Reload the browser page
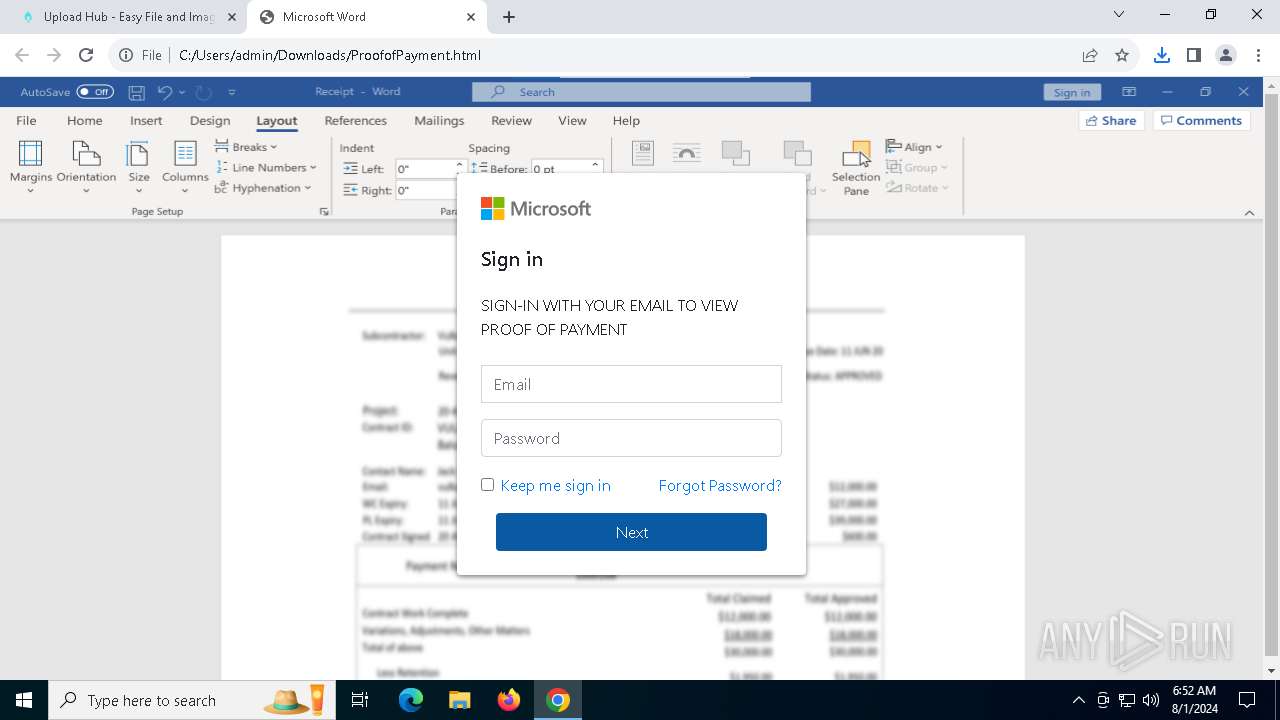Image resolution: width=1280 pixels, height=720 pixels. [86, 55]
